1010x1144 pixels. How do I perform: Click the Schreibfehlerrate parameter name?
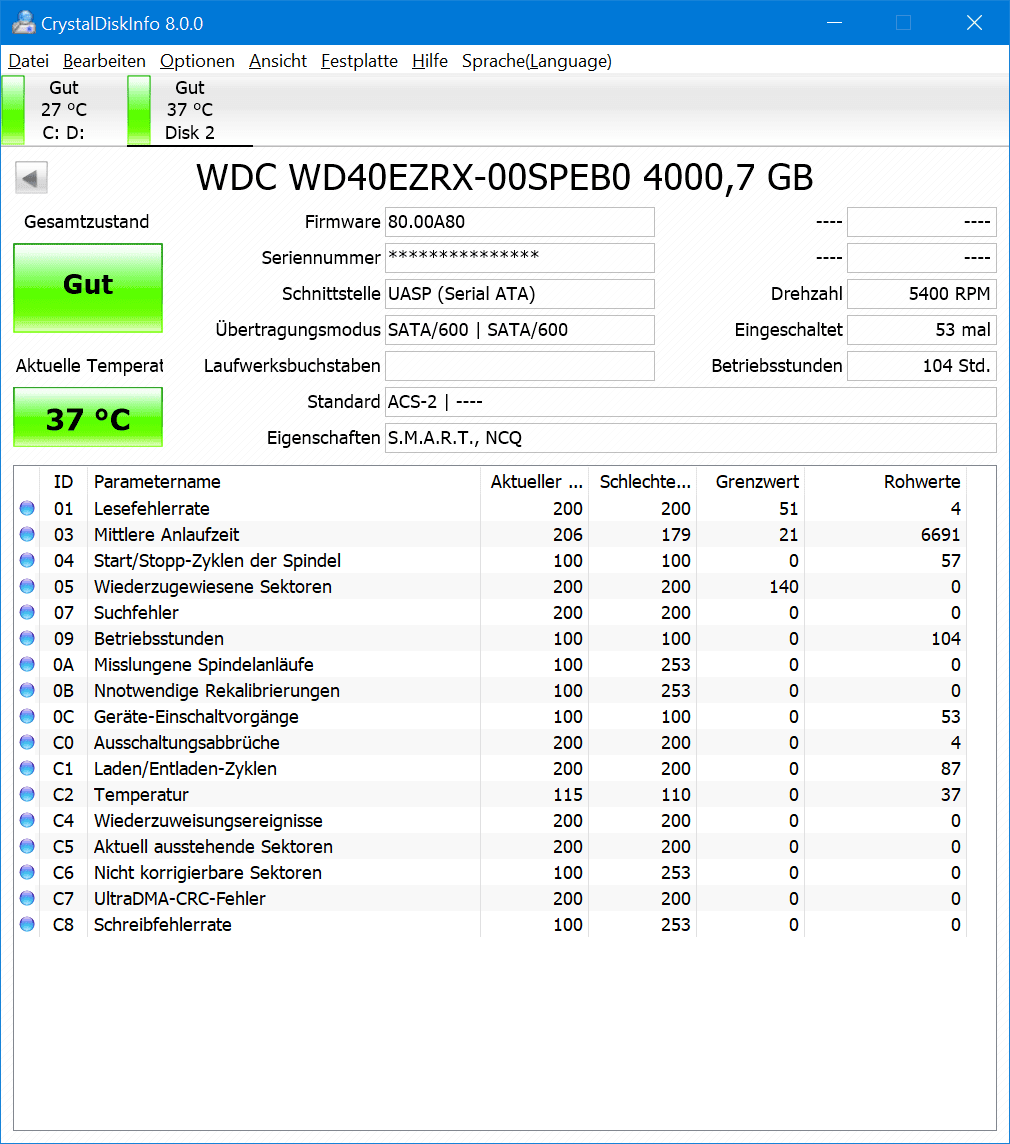(x=163, y=924)
